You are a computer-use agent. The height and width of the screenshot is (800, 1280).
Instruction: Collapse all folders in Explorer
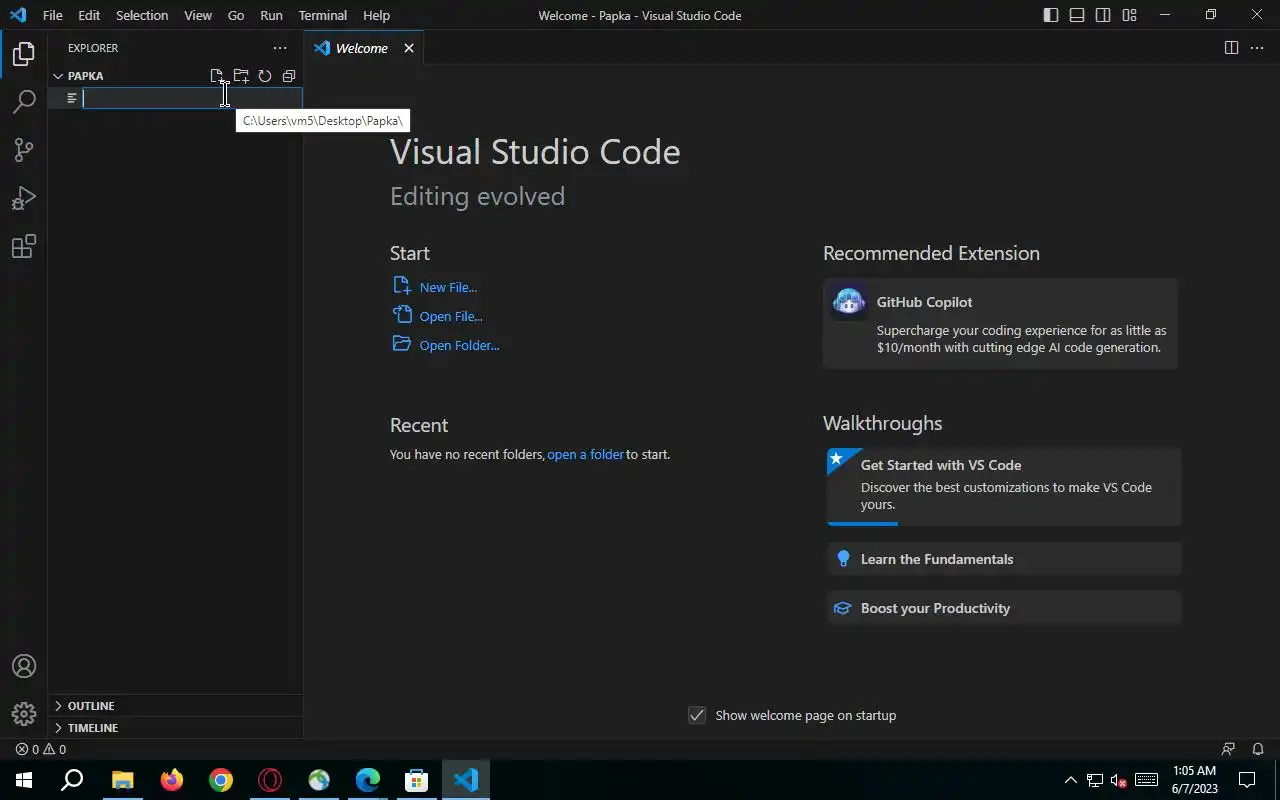[289, 76]
